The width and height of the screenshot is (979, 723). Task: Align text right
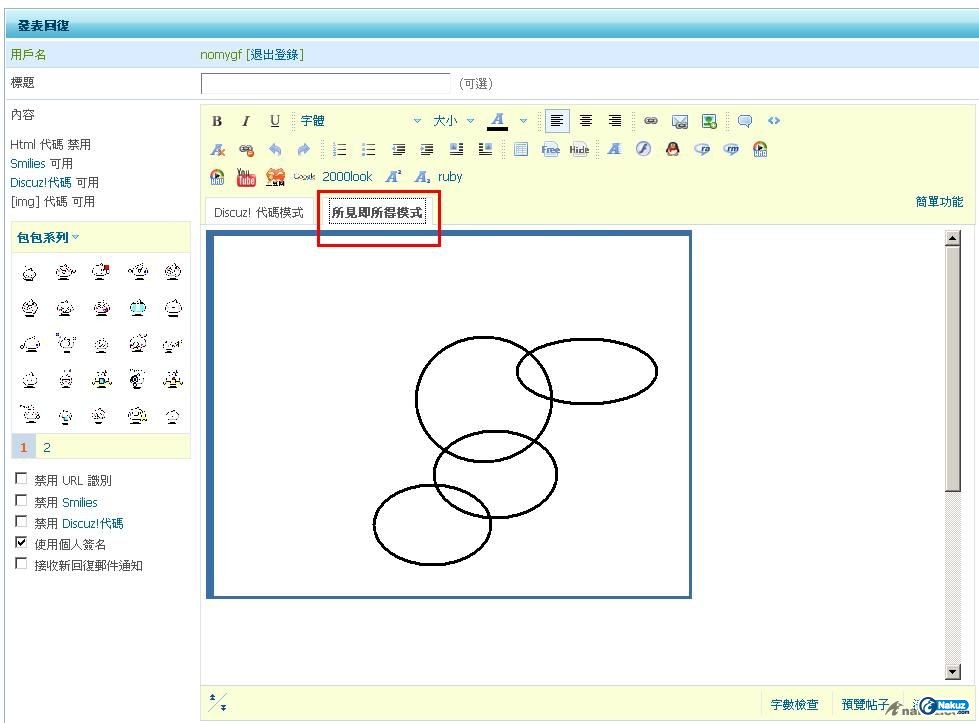[615, 120]
